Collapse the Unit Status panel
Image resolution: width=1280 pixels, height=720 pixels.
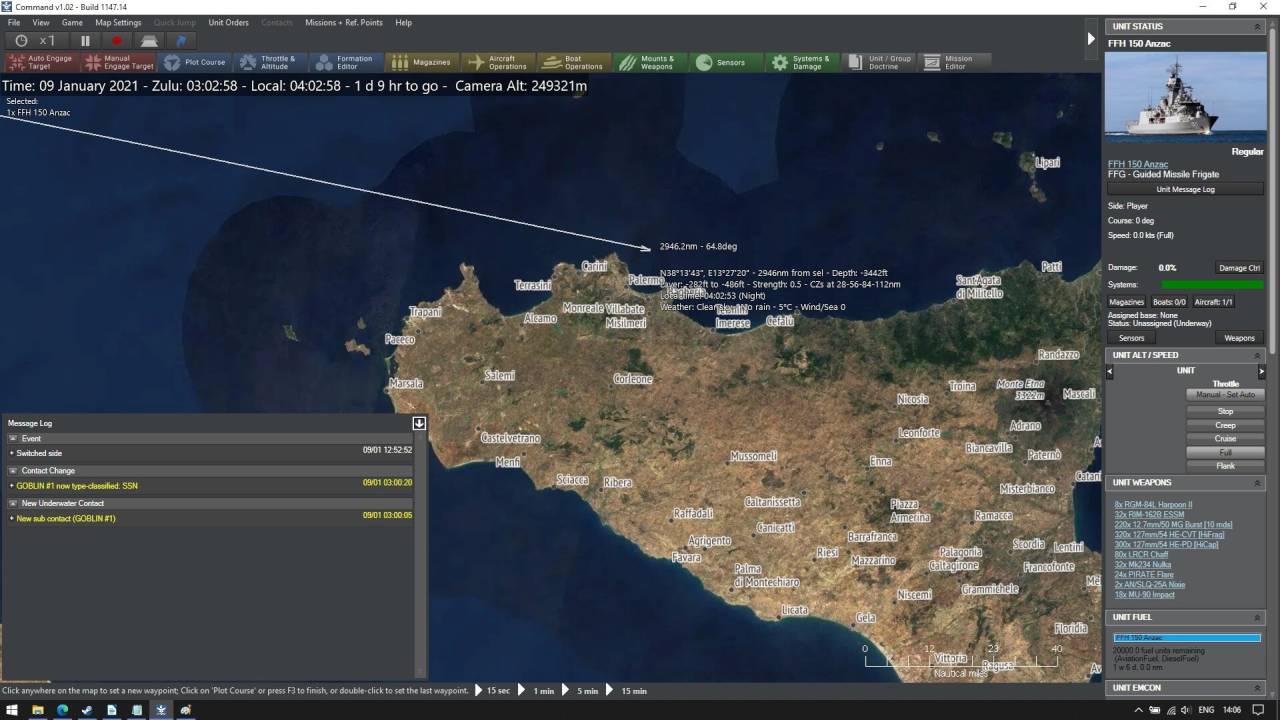click(x=1258, y=26)
